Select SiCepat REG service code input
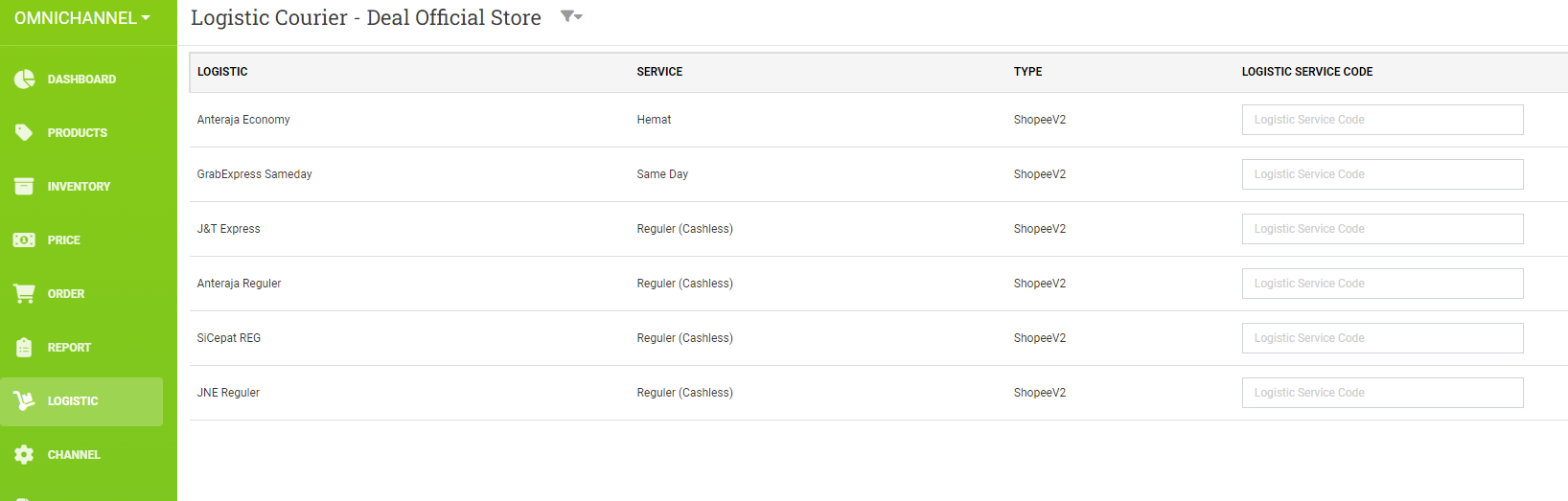This screenshot has height=501, width=1568. 1382,338
